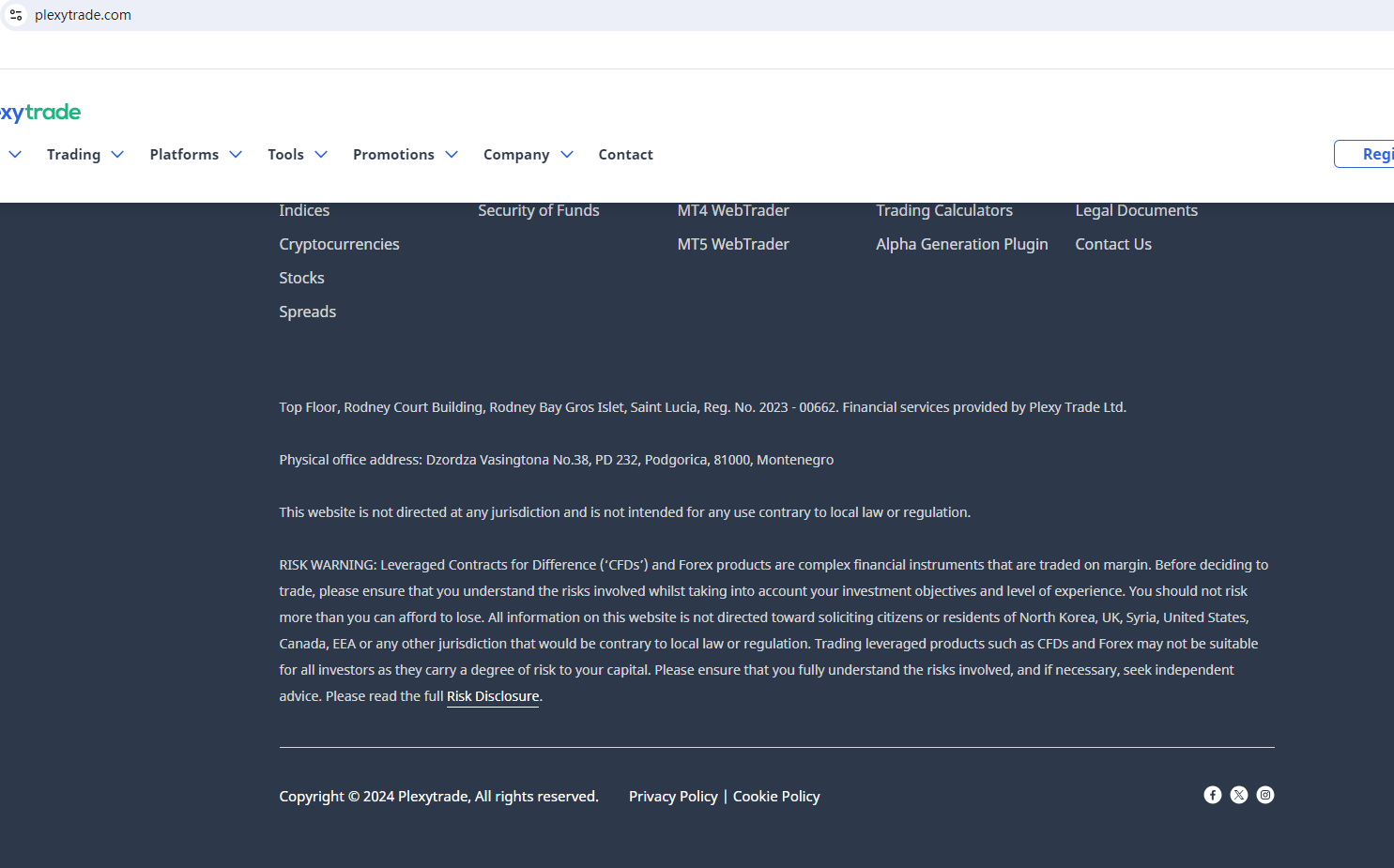Click the Saint Lucia registered address line
The height and width of the screenshot is (868, 1394).
pos(702,407)
